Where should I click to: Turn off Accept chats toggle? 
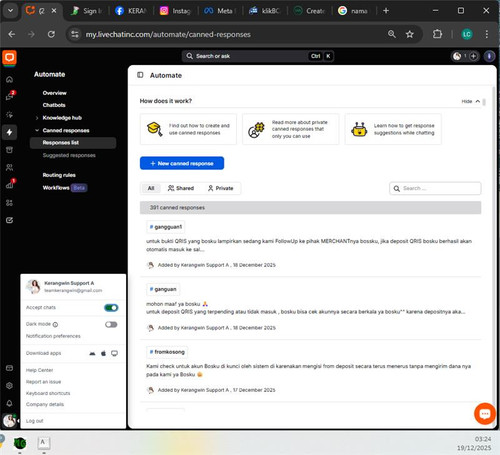pos(111,308)
